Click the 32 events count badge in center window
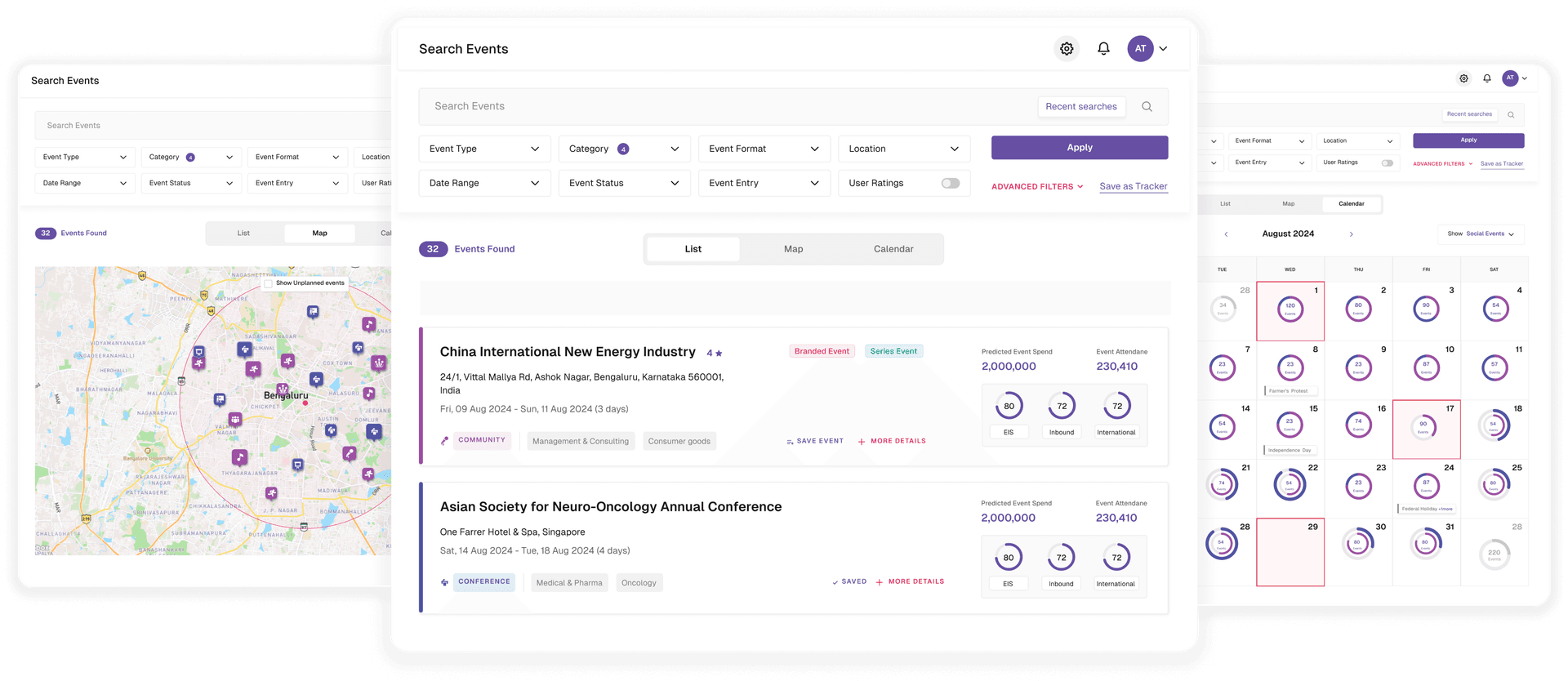The image size is (1568, 681). 433,249
